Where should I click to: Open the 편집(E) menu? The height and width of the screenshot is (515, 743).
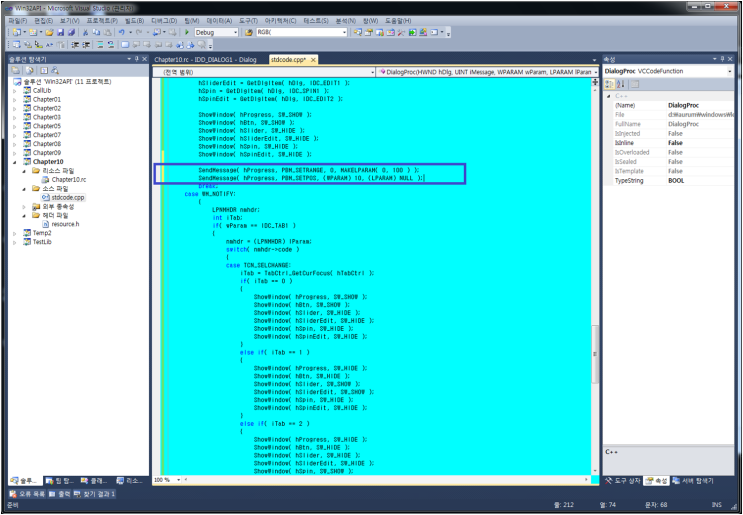click(x=43, y=21)
